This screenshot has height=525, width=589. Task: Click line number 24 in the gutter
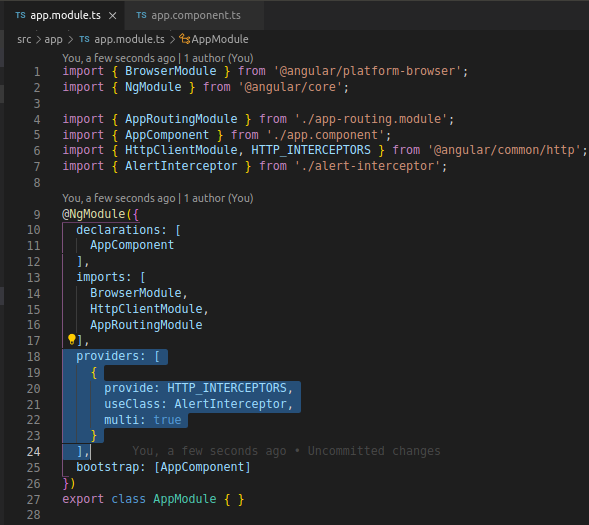[x=33, y=451]
